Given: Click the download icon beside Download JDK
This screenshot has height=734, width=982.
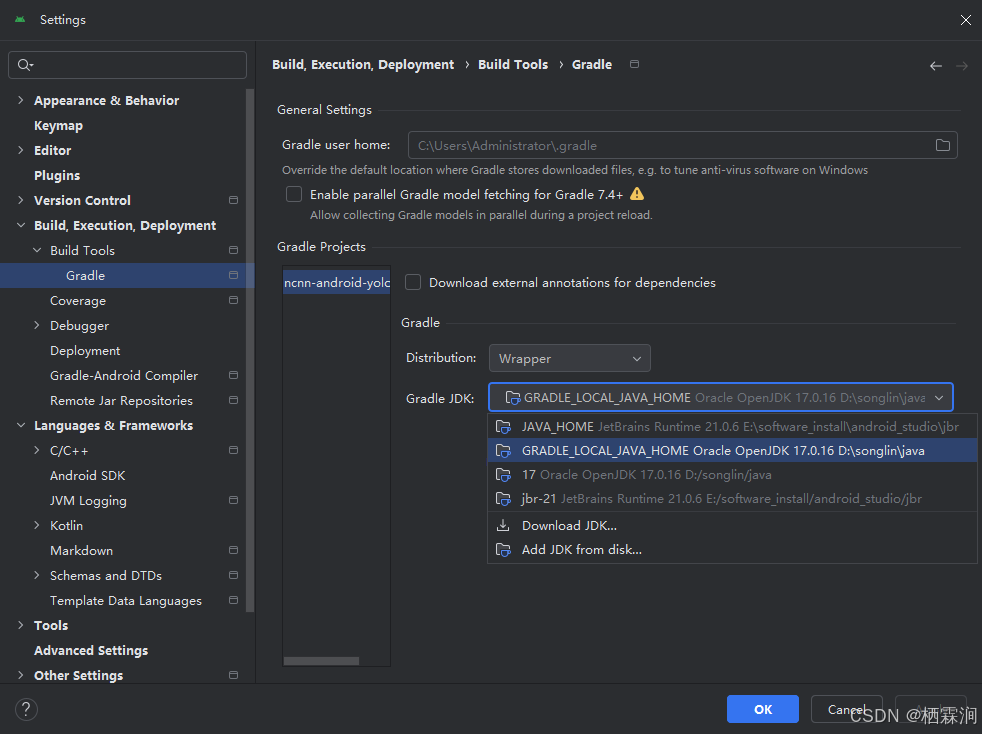Looking at the screenshot, I should (503, 525).
